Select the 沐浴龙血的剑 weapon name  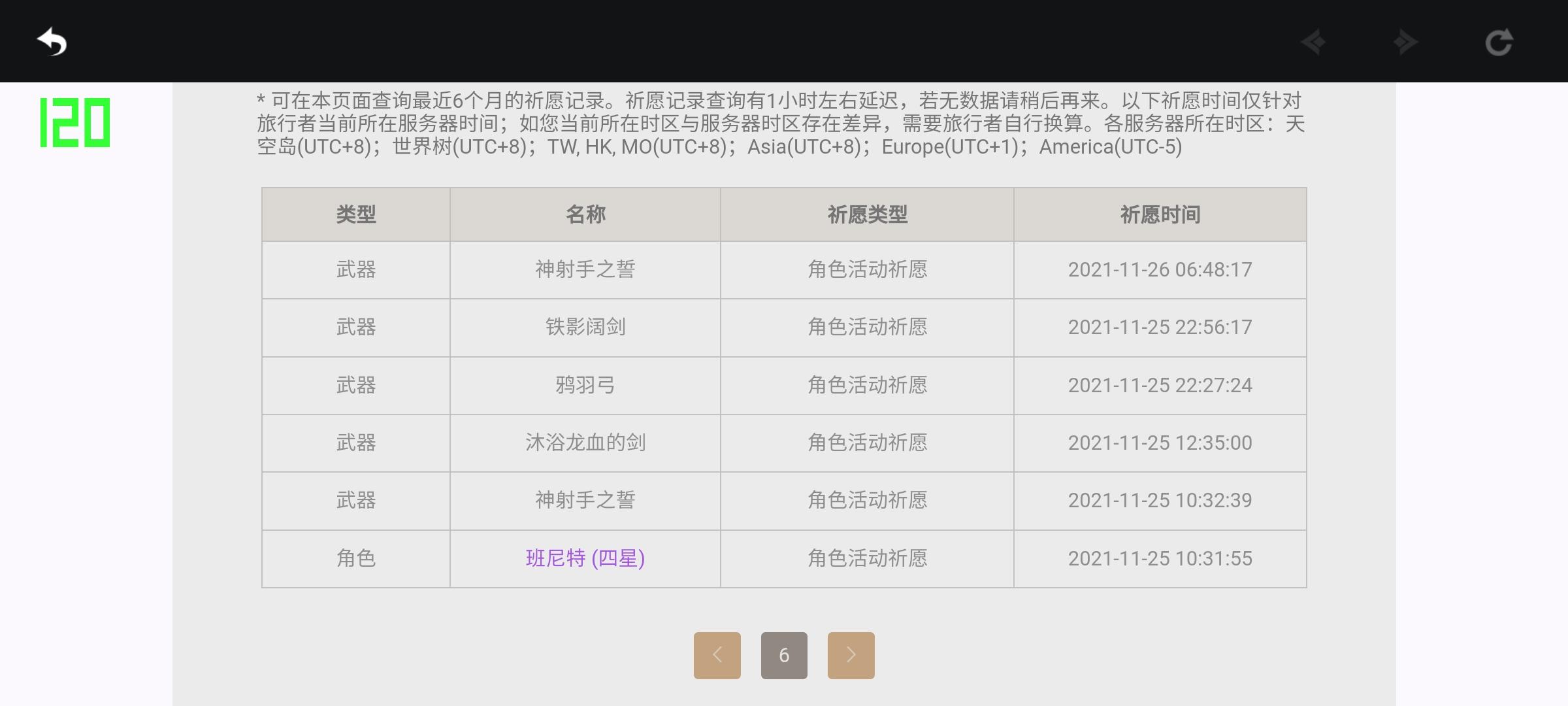585,443
